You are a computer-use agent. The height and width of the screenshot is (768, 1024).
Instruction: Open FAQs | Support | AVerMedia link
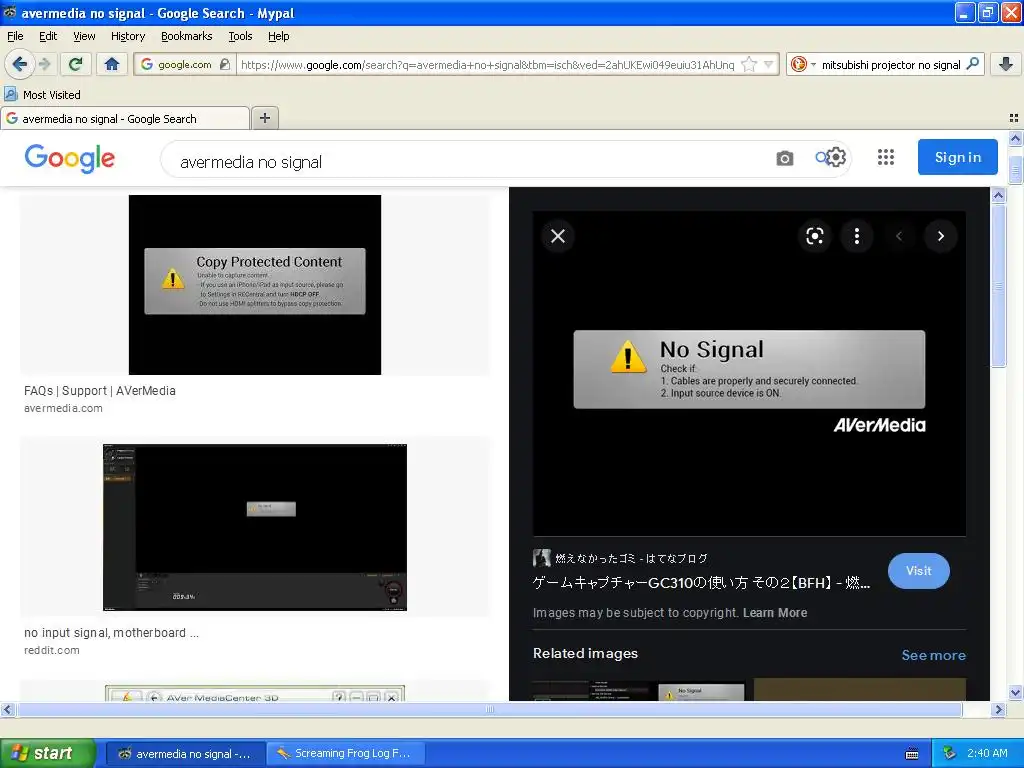100,391
